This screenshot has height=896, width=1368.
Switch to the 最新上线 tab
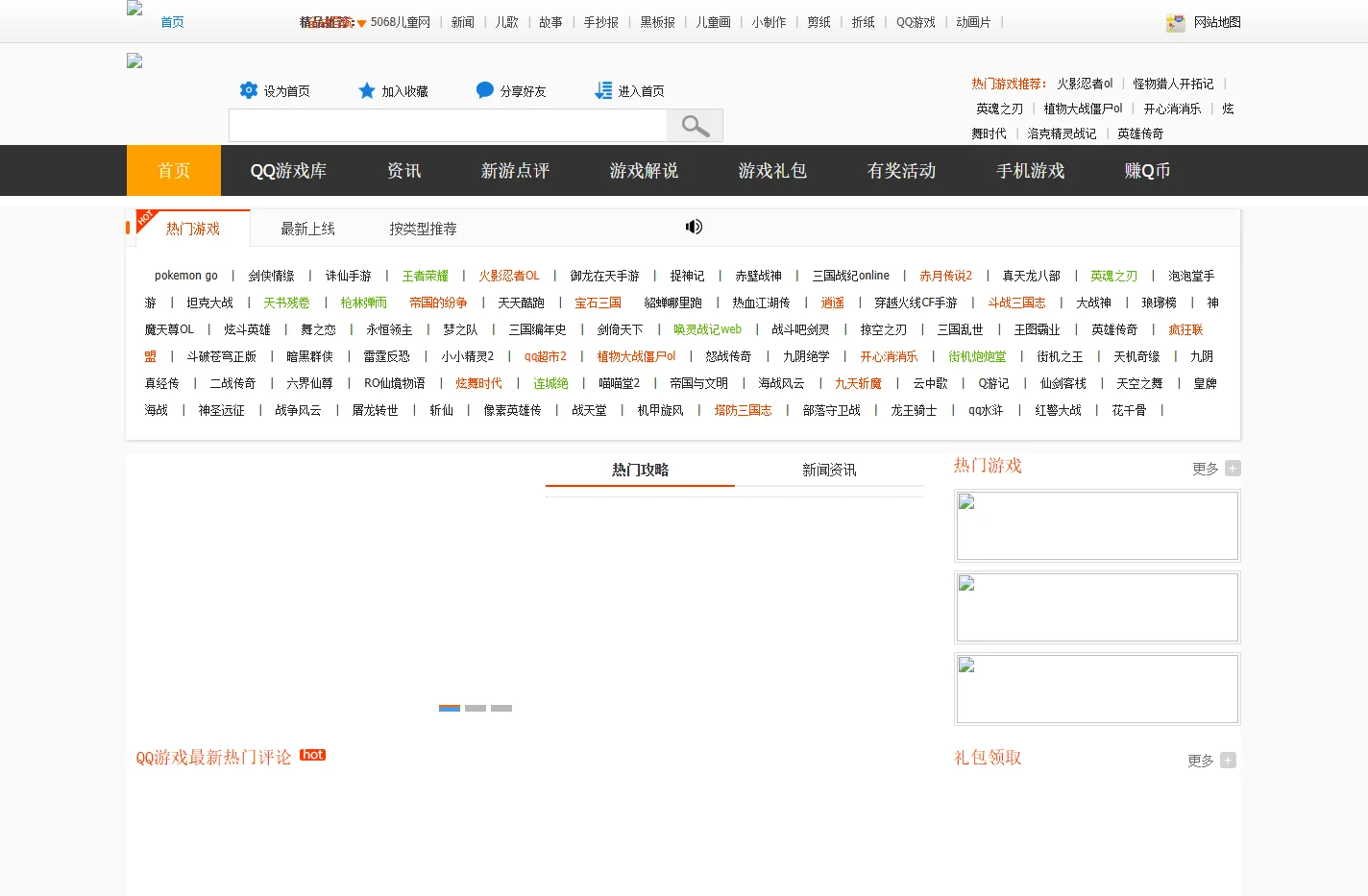tap(307, 229)
